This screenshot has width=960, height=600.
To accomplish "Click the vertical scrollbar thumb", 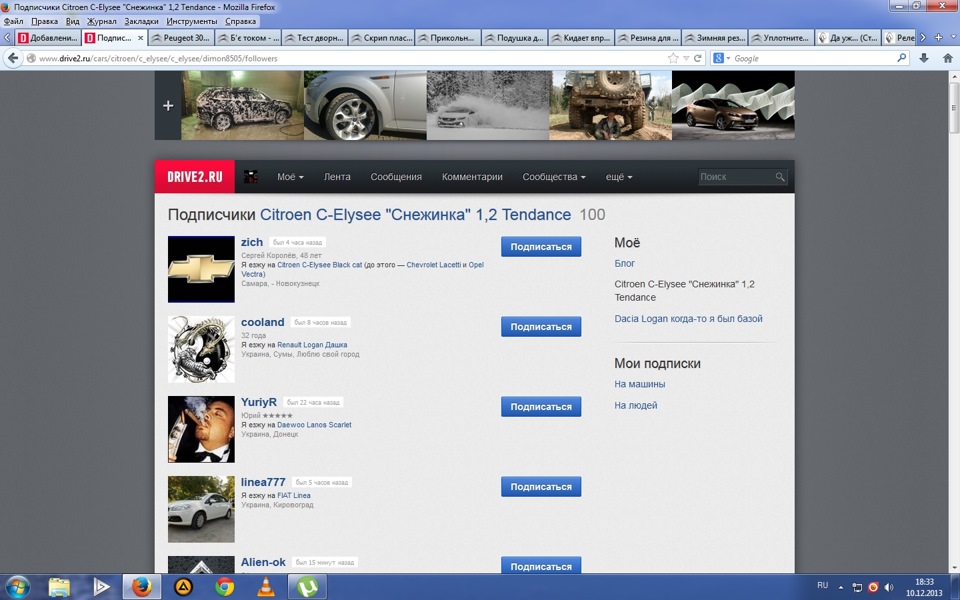I will point(954,107).
